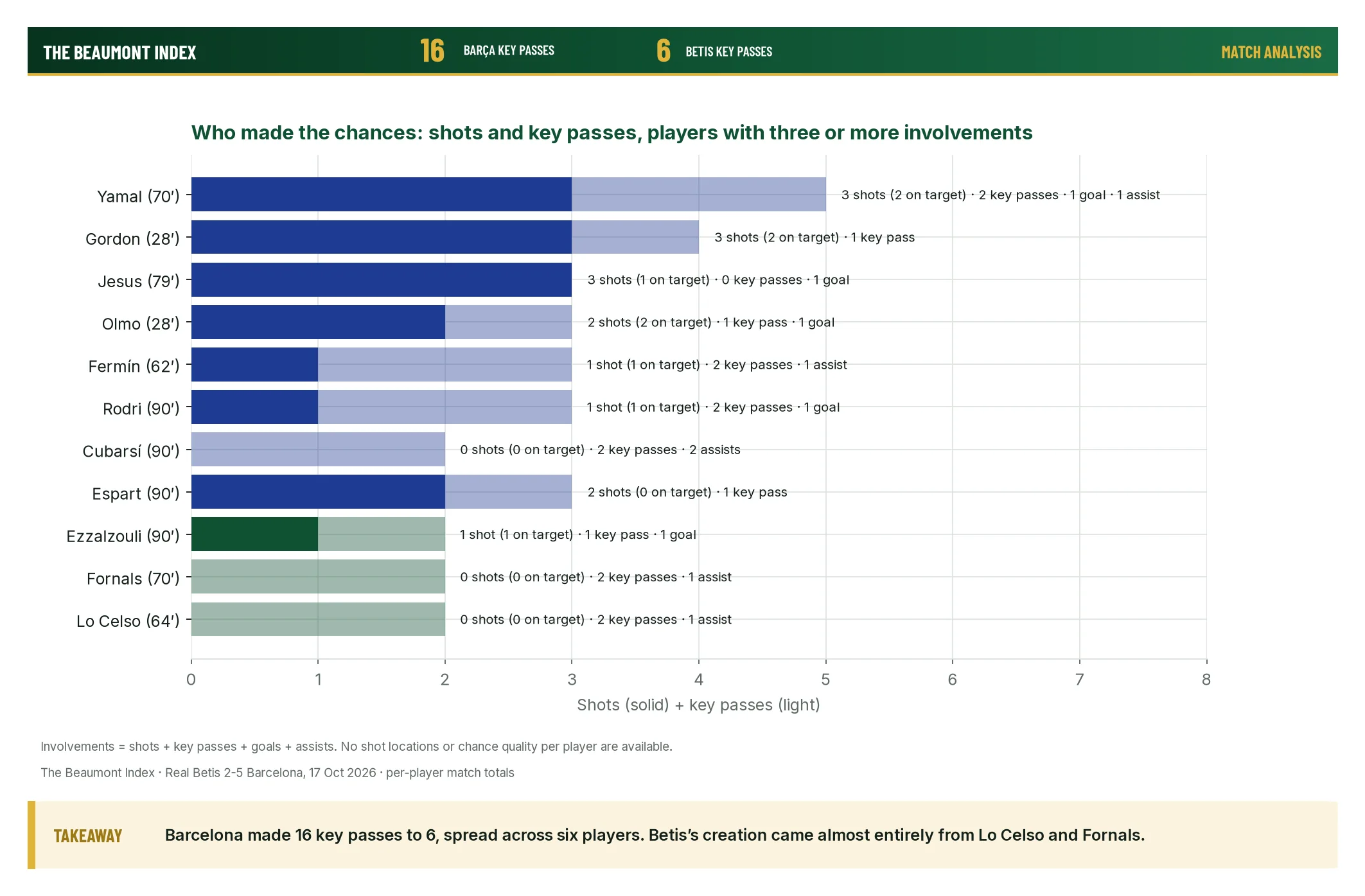Click Ezzalzouli's light green key pass bar
Image resolution: width=1365 pixels, height=896 pixels.
(382, 534)
